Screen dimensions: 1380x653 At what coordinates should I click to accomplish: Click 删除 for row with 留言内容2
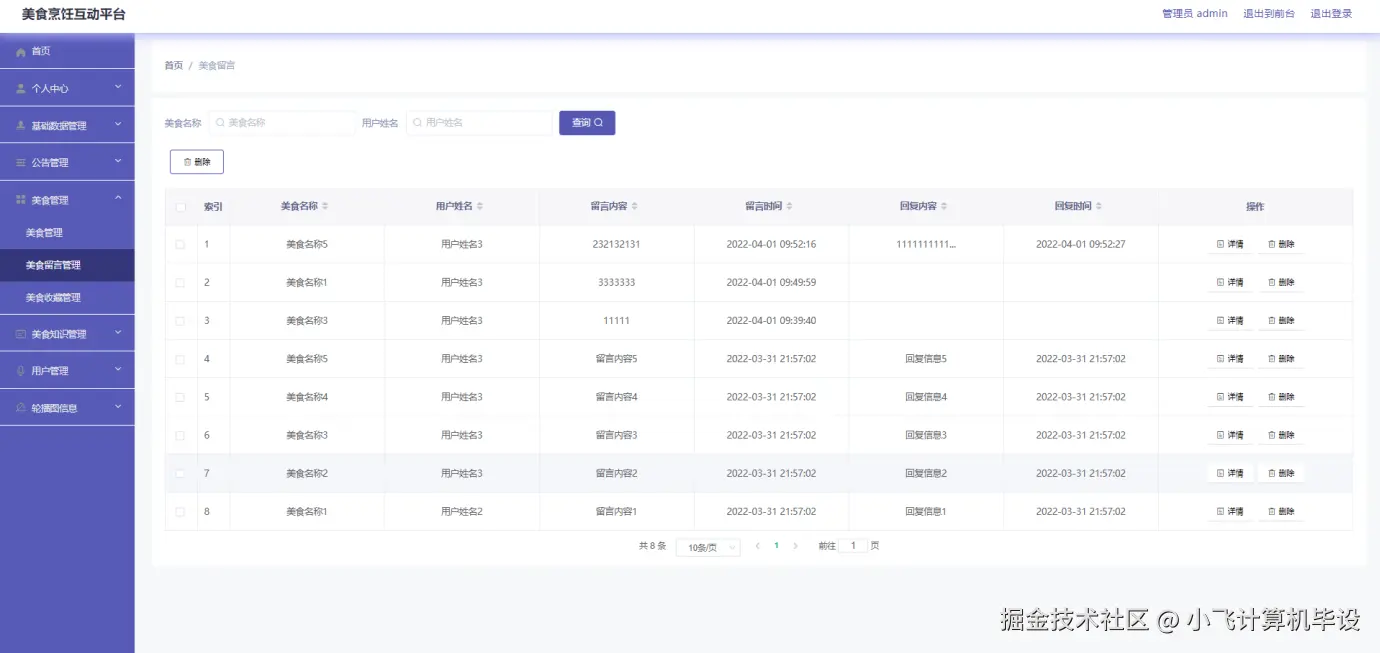click(1281, 474)
